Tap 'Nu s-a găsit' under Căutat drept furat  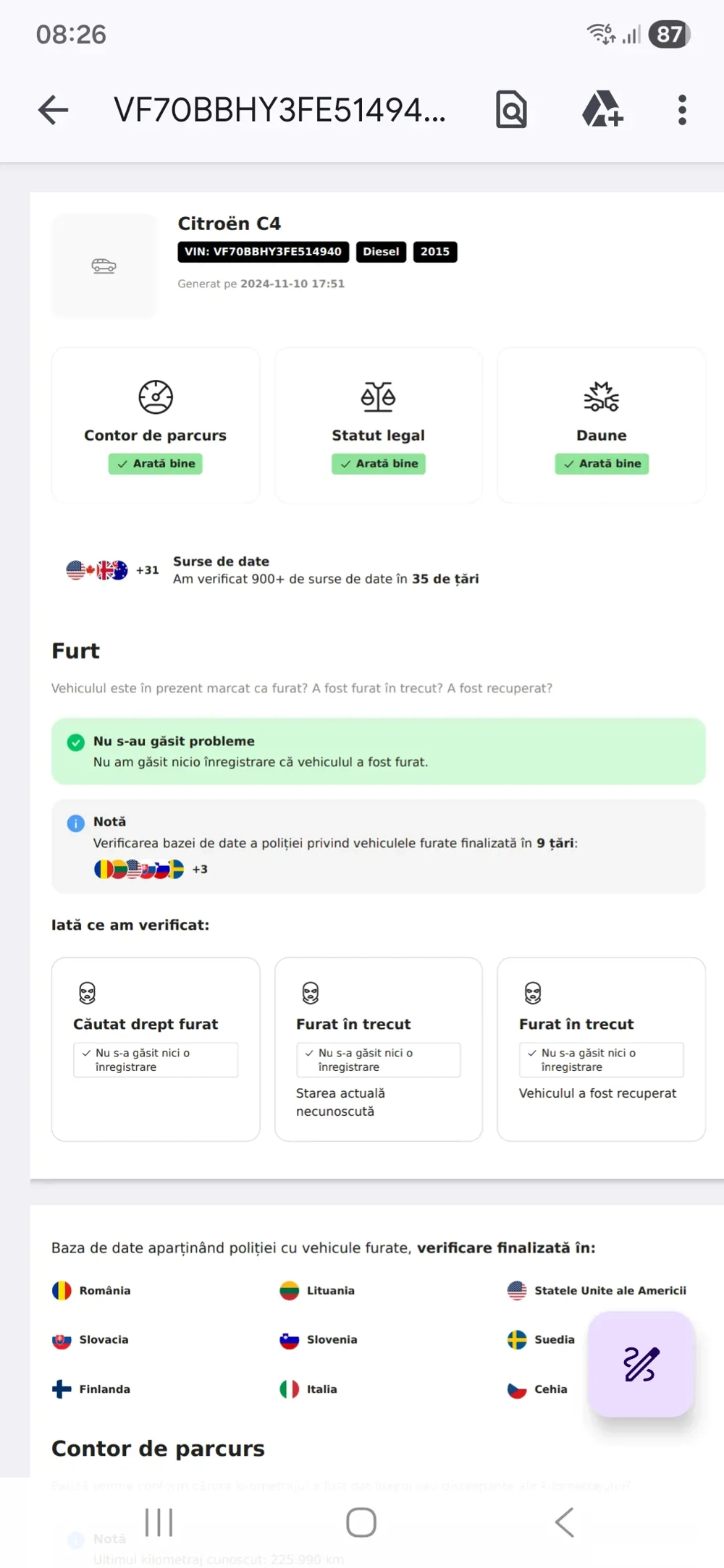pos(155,1060)
